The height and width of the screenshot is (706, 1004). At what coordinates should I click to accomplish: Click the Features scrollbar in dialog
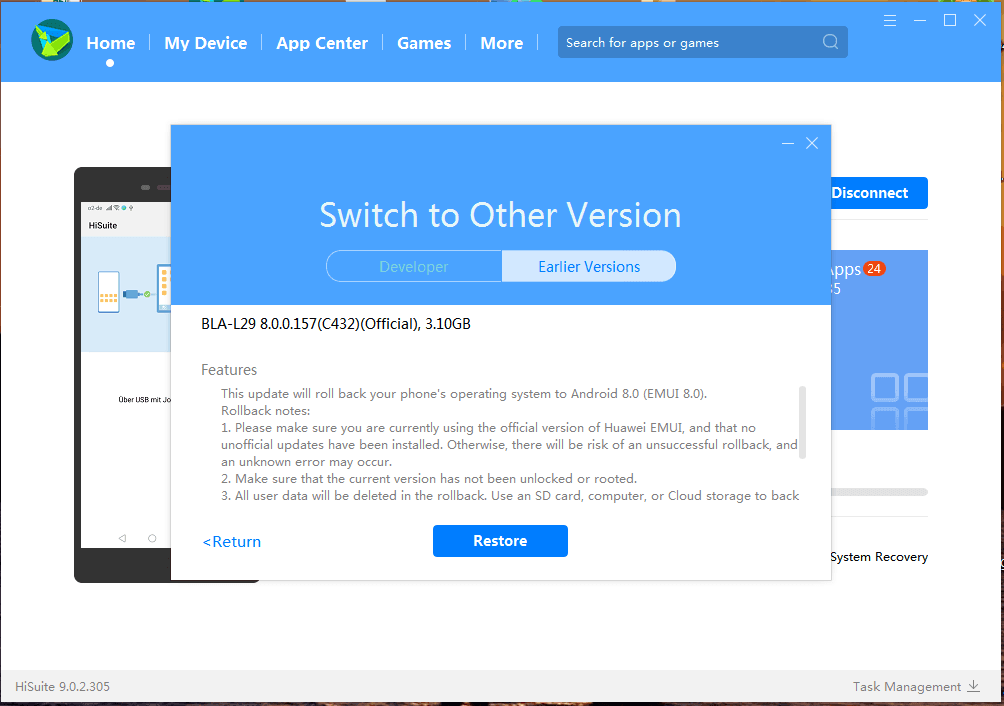pos(802,422)
